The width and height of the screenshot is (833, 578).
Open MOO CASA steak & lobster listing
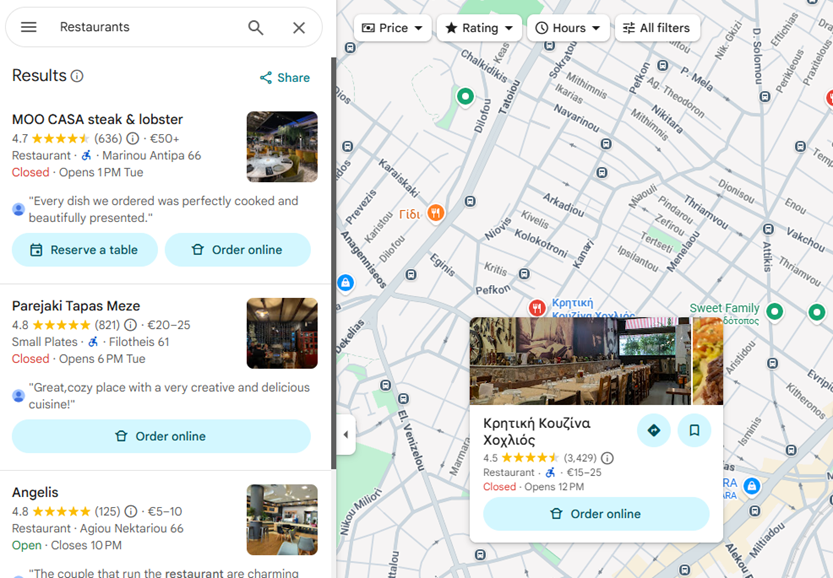point(97,120)
